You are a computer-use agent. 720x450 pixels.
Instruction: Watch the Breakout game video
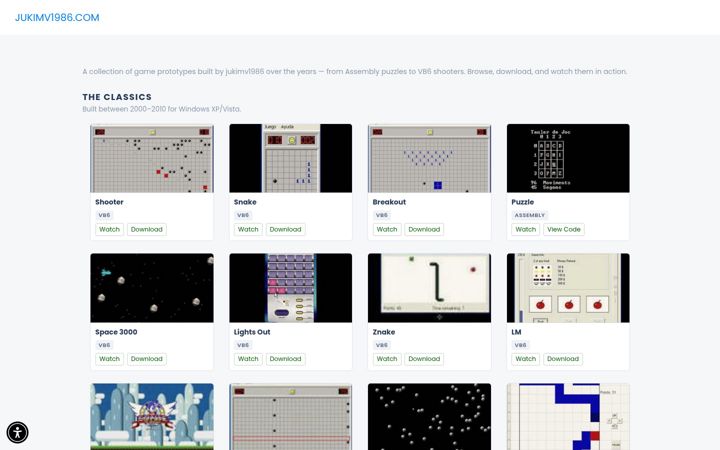[387, 229]
